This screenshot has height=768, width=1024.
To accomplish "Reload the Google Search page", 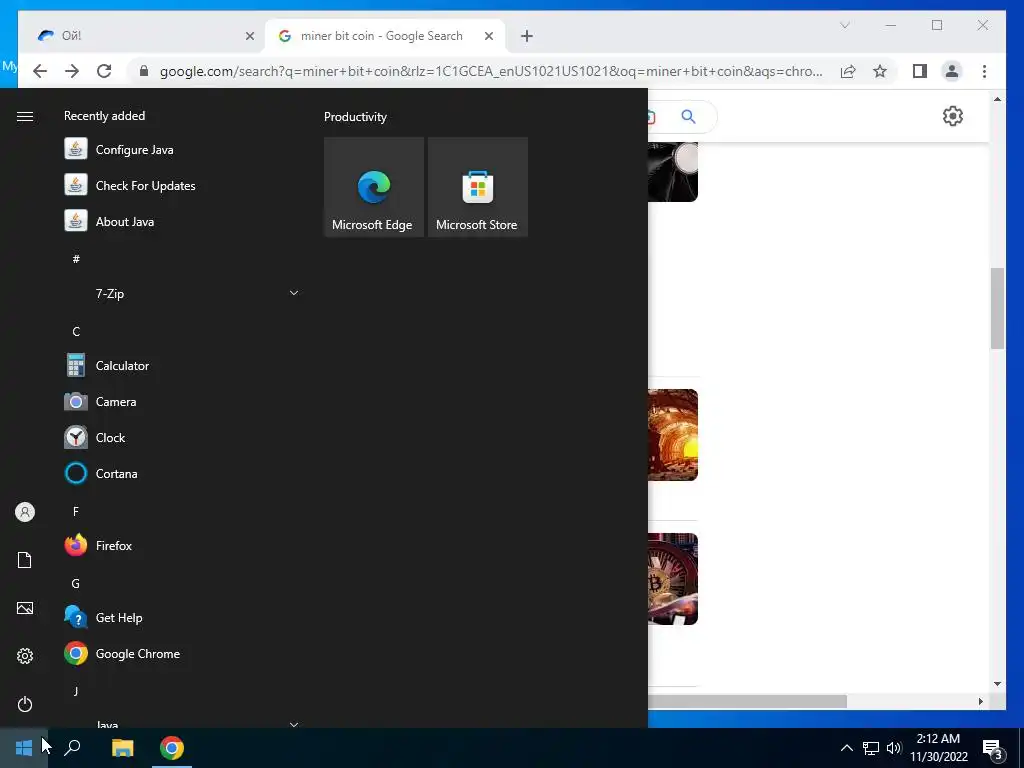I will [x=104, y=71].
